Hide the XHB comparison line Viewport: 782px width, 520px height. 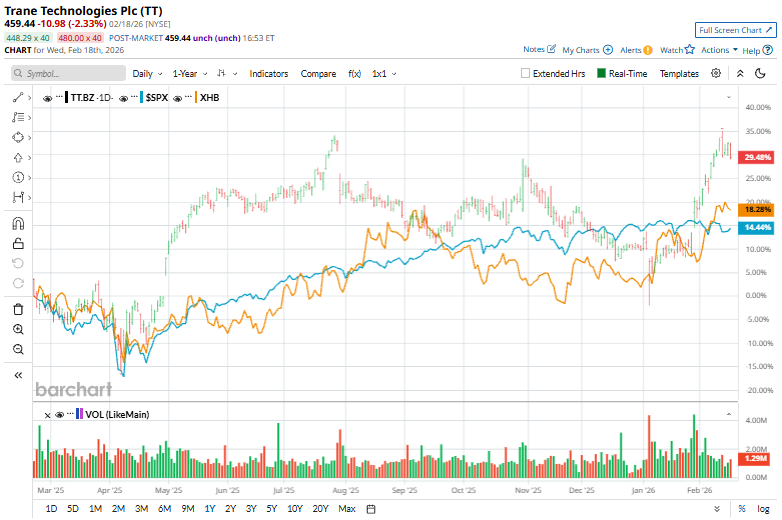click(177, 98)
